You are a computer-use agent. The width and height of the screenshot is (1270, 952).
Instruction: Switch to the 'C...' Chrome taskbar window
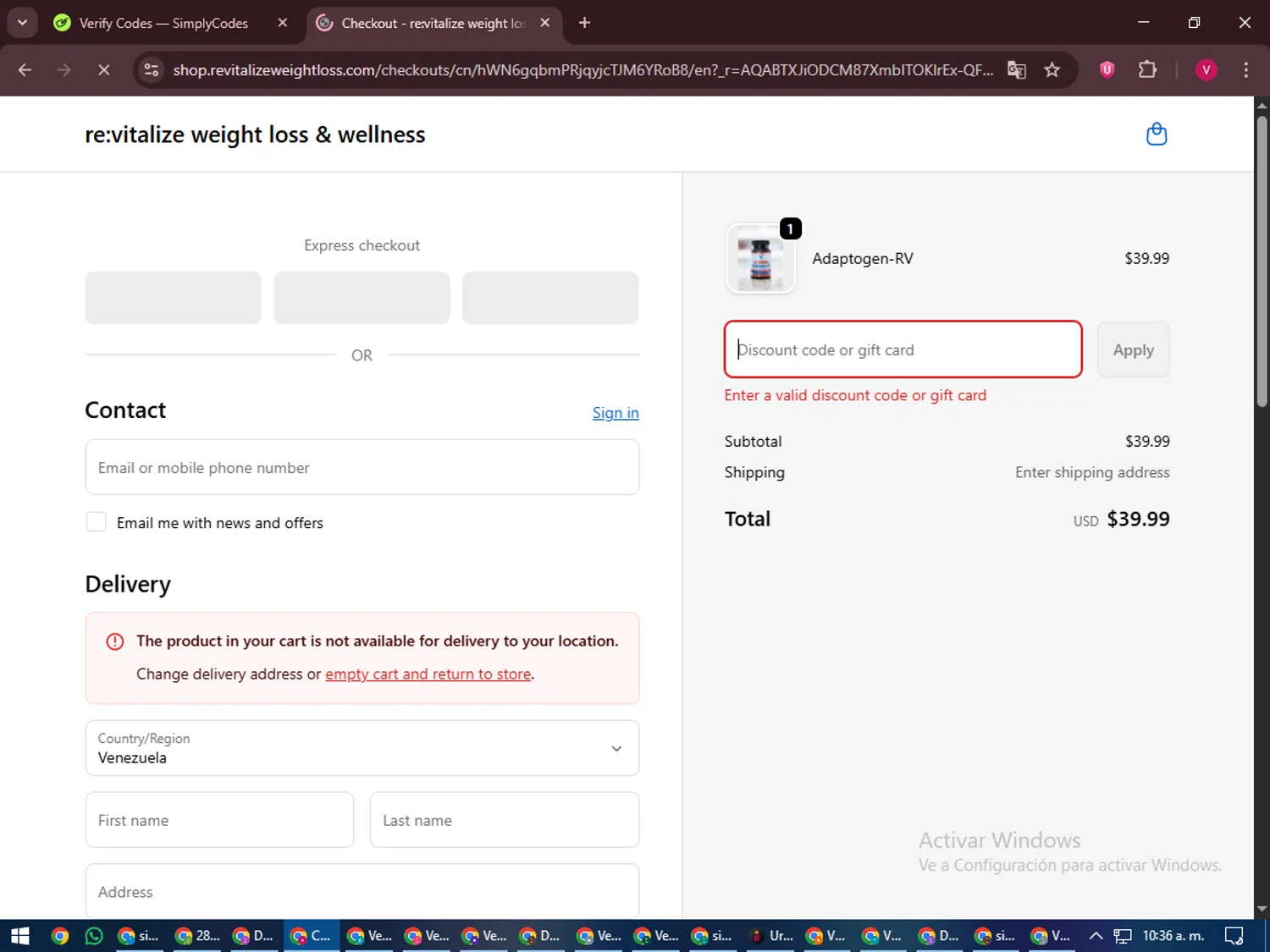(311, 936)
